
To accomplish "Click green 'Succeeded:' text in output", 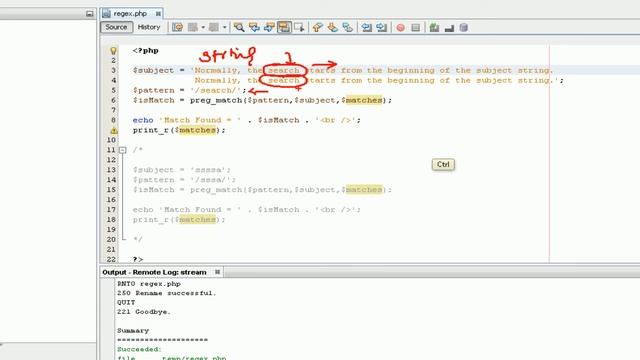I will point(139,349).
